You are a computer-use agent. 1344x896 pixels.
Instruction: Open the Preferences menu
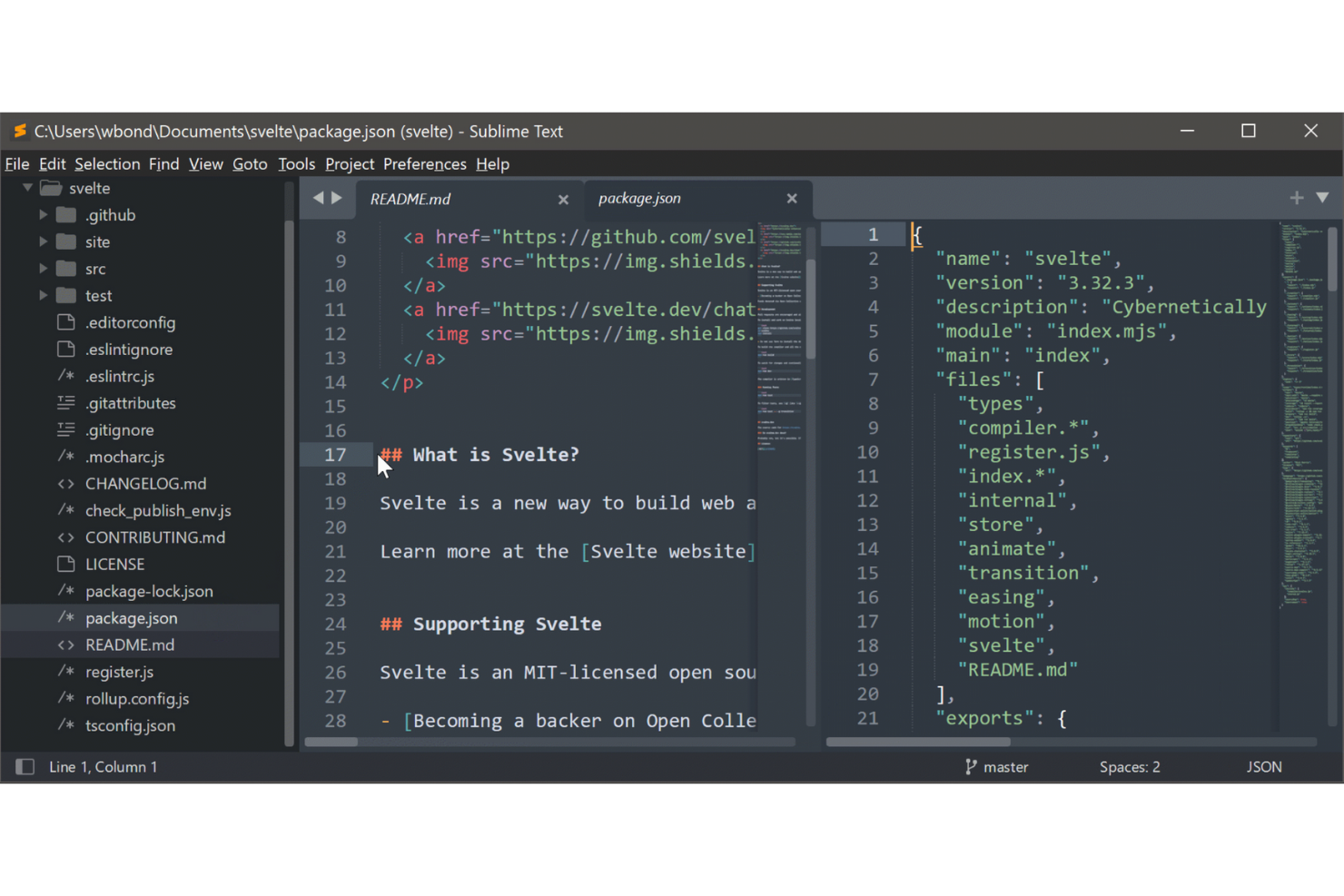click(424, 163)
